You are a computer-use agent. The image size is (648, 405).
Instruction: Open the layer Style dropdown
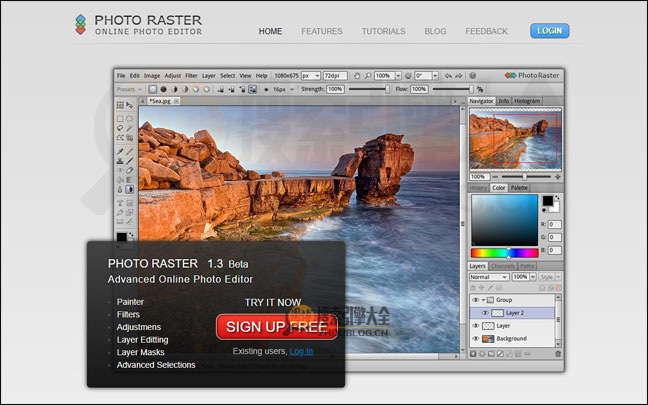[x=550, y=277]
